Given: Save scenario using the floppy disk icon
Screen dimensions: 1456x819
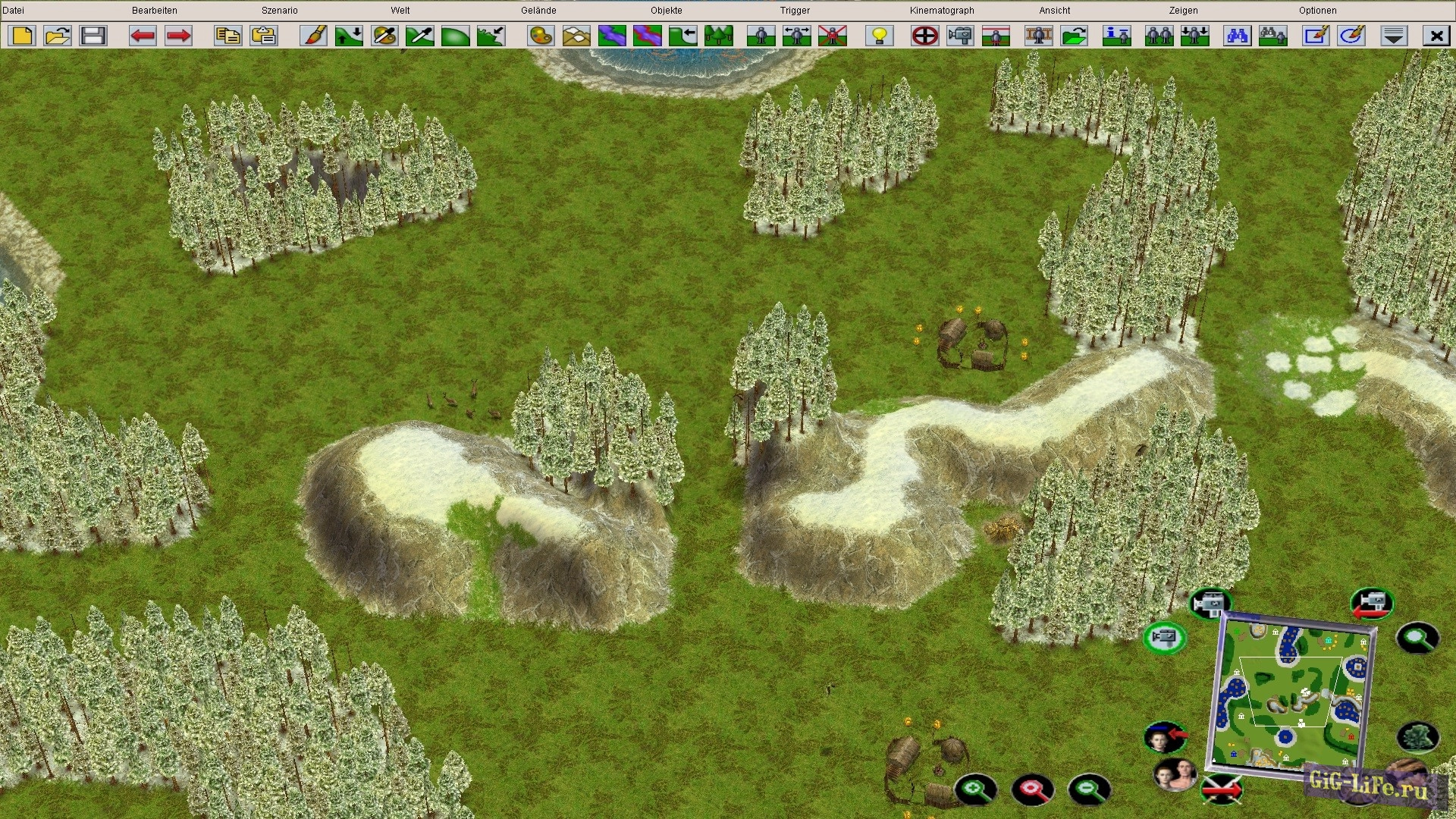Looking at the screenshot, I should [x=93, y=36].
